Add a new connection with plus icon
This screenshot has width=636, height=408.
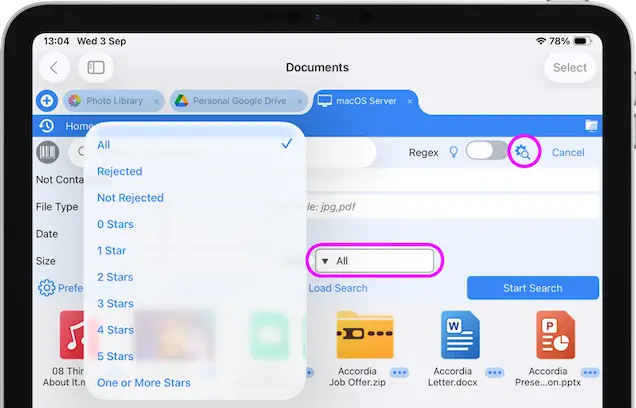(46, 101)
